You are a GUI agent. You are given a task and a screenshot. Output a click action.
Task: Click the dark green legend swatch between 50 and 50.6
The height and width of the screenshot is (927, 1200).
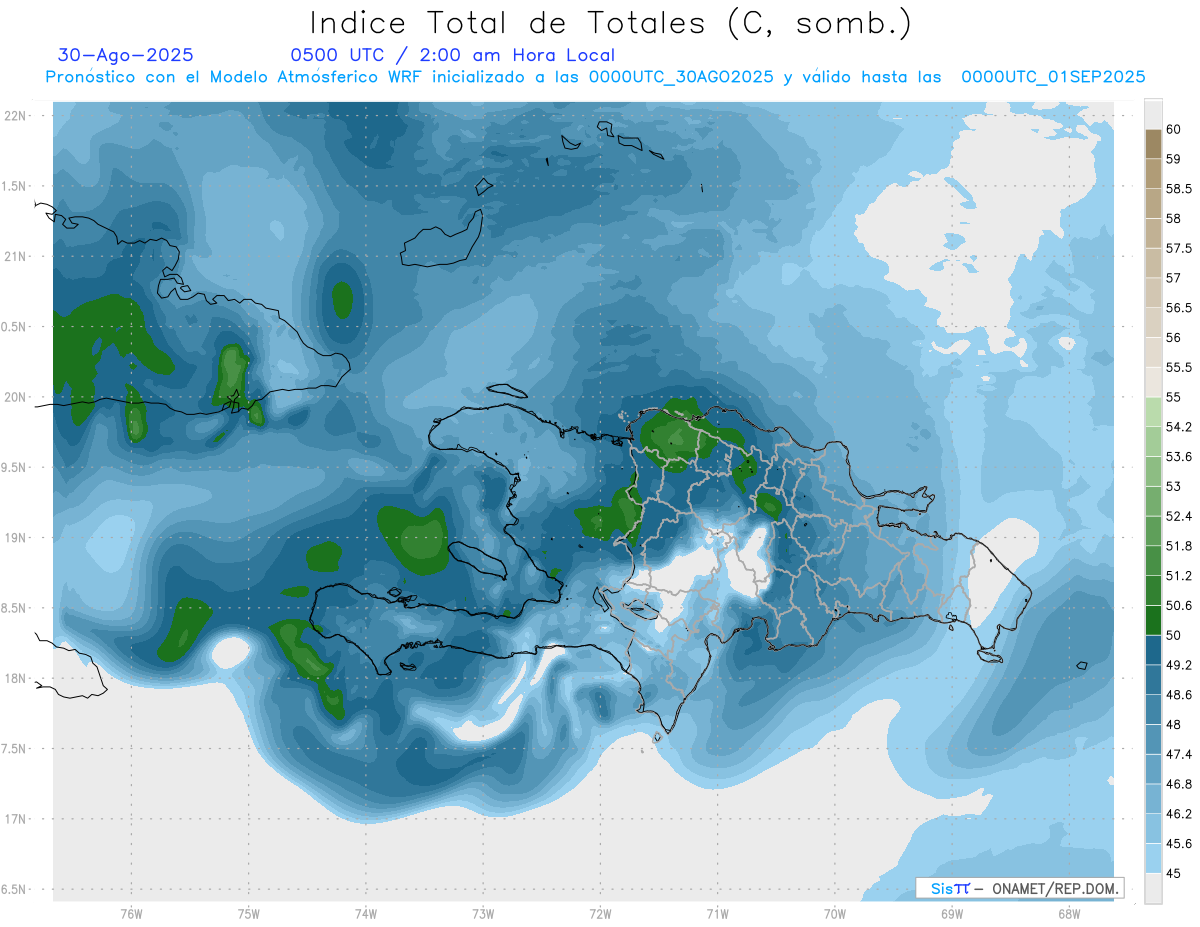pos(1153,620)
